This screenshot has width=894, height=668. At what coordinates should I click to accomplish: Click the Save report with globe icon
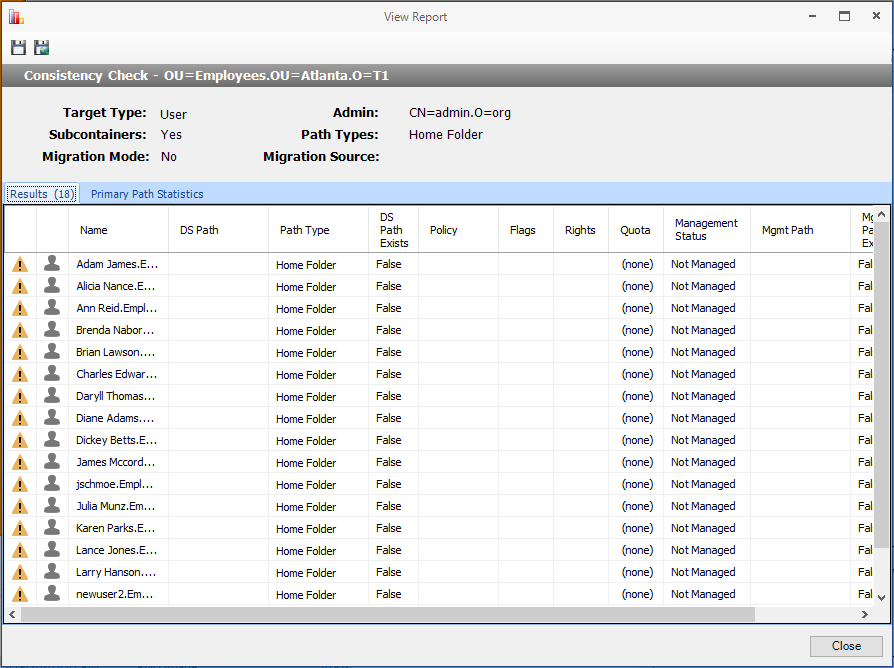click(x=42, y=48)
